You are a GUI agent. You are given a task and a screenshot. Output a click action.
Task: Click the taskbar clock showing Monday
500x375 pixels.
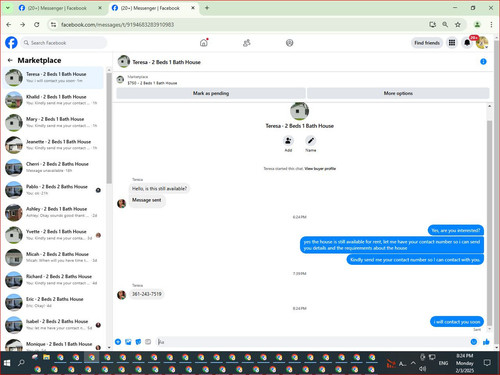(x=465, y=363)
